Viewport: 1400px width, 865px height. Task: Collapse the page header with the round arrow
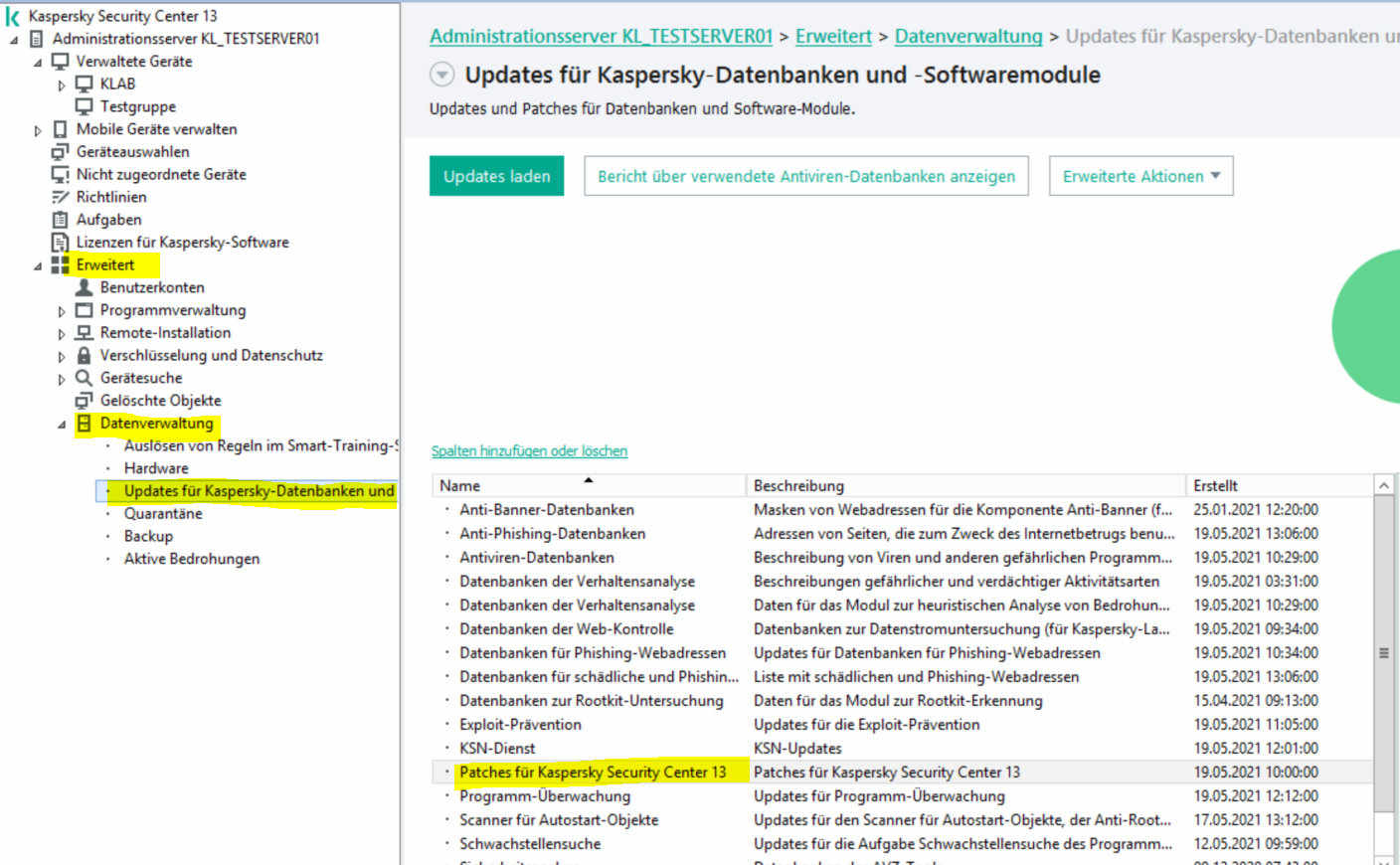point(442,75)
